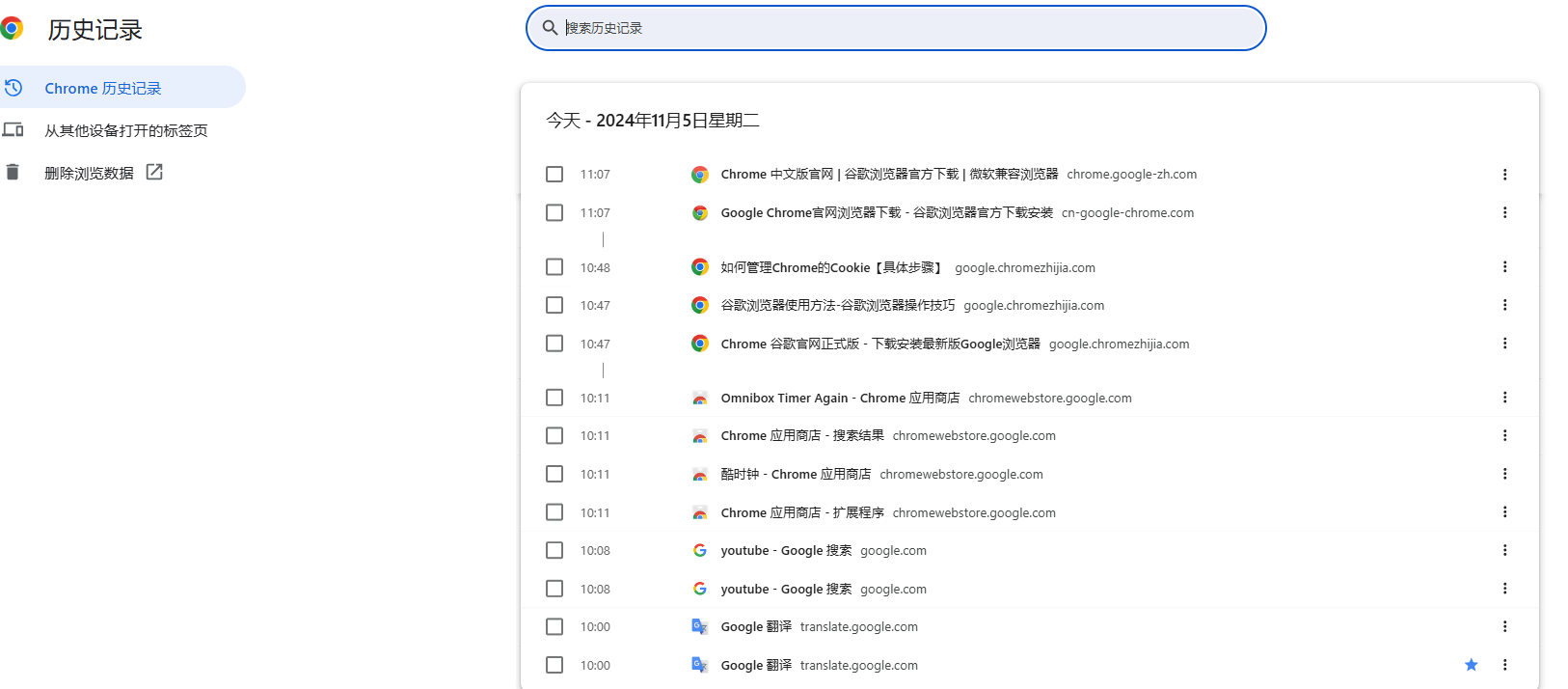Open the Chrome 谷歌官网正式版 history link

pos(879,344)
